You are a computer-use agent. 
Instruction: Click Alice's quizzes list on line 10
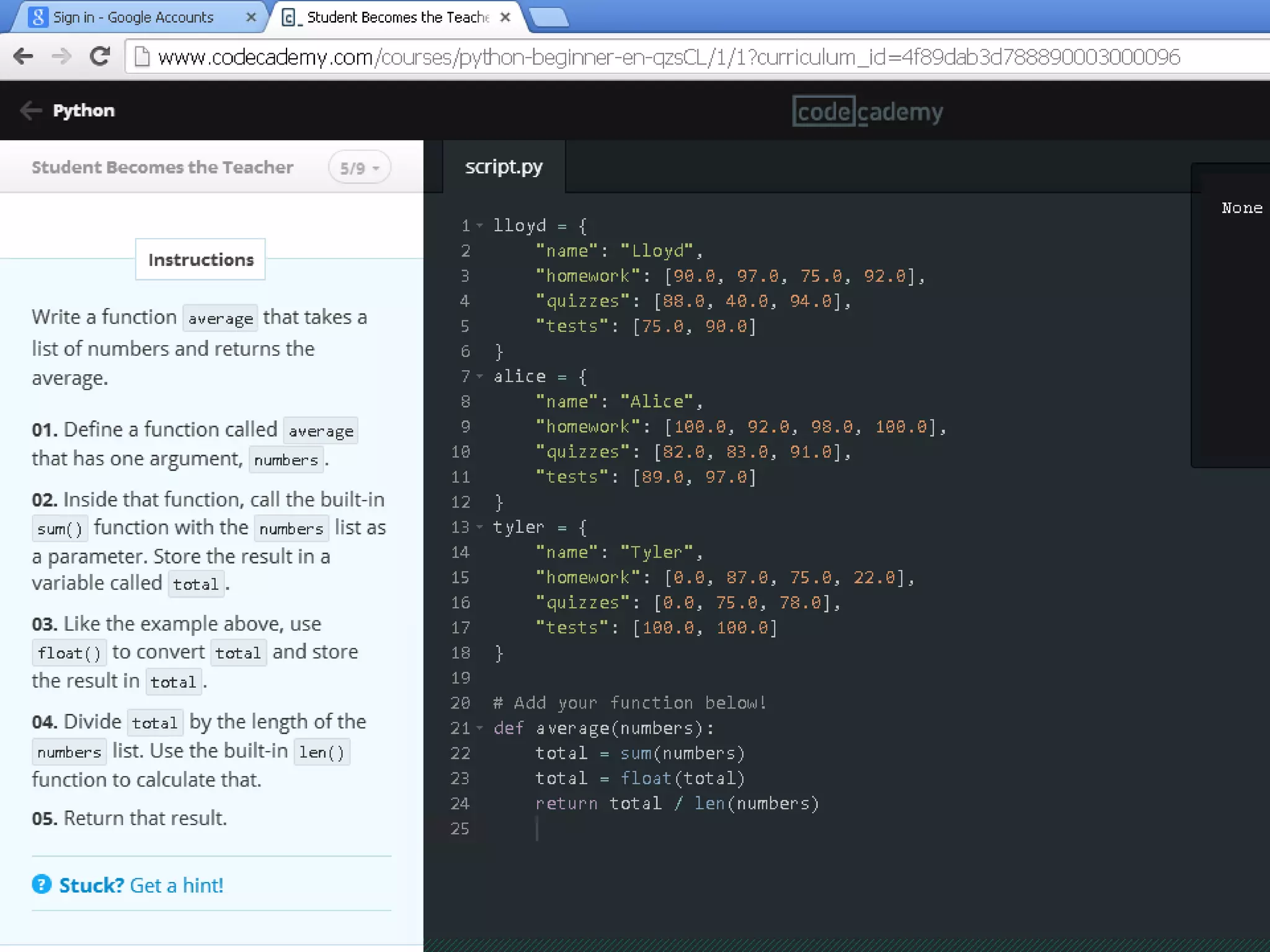click(693, 452)
